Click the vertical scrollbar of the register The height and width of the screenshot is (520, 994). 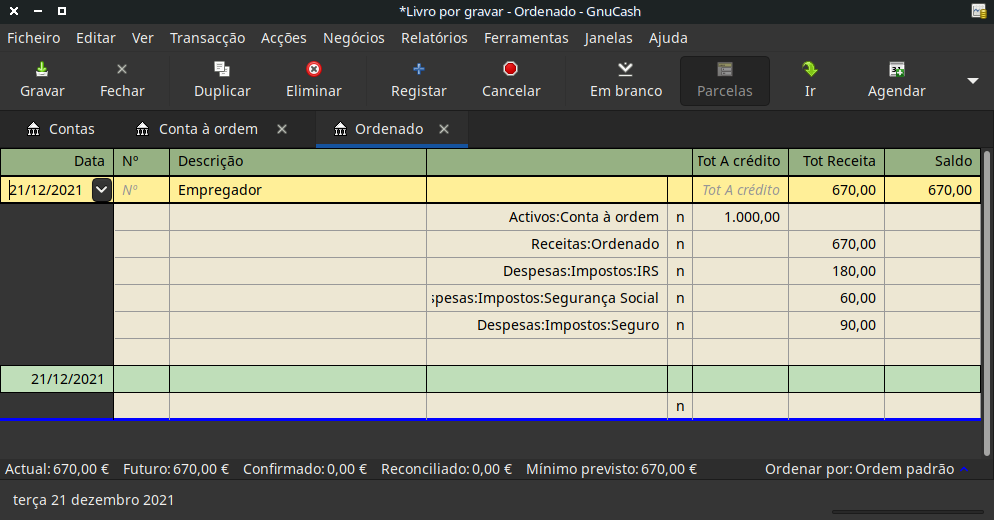pos(987,280)
